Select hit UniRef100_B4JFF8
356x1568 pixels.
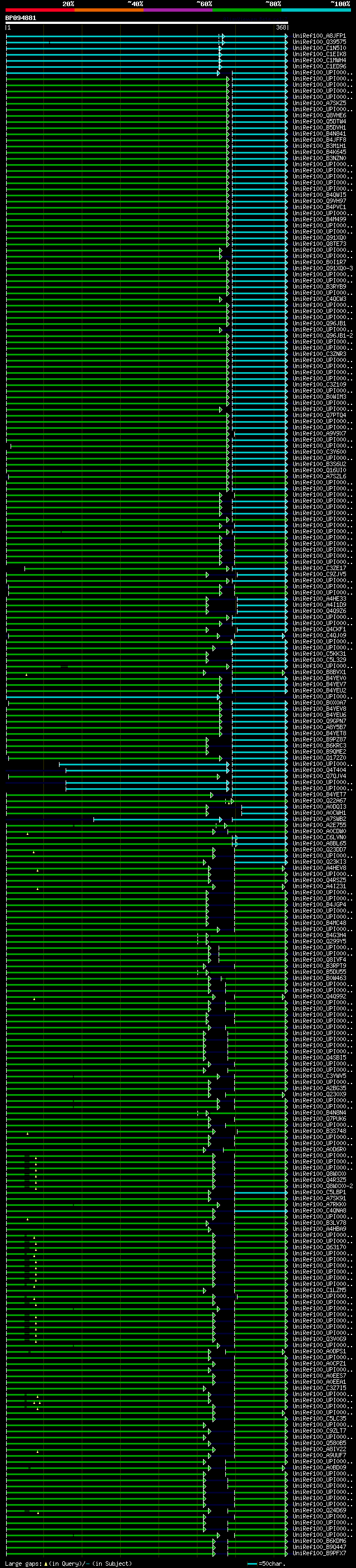319,140
